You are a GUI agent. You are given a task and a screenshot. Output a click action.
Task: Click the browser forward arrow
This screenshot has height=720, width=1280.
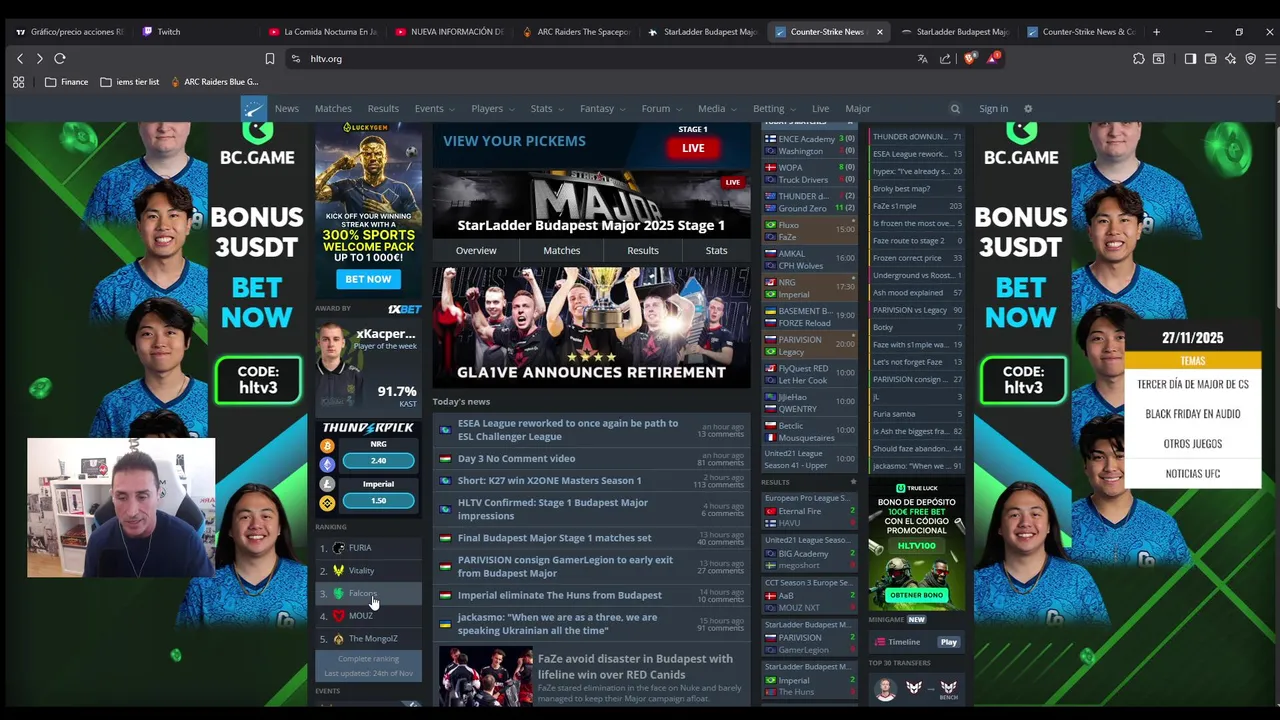(39, 59)
